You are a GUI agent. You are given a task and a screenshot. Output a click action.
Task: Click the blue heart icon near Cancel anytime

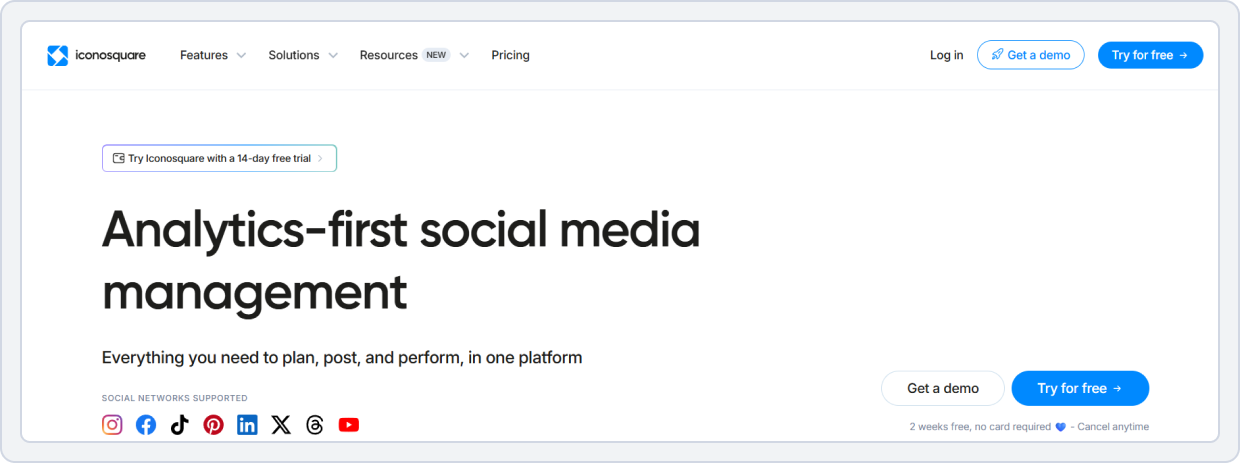(1061, 427)
